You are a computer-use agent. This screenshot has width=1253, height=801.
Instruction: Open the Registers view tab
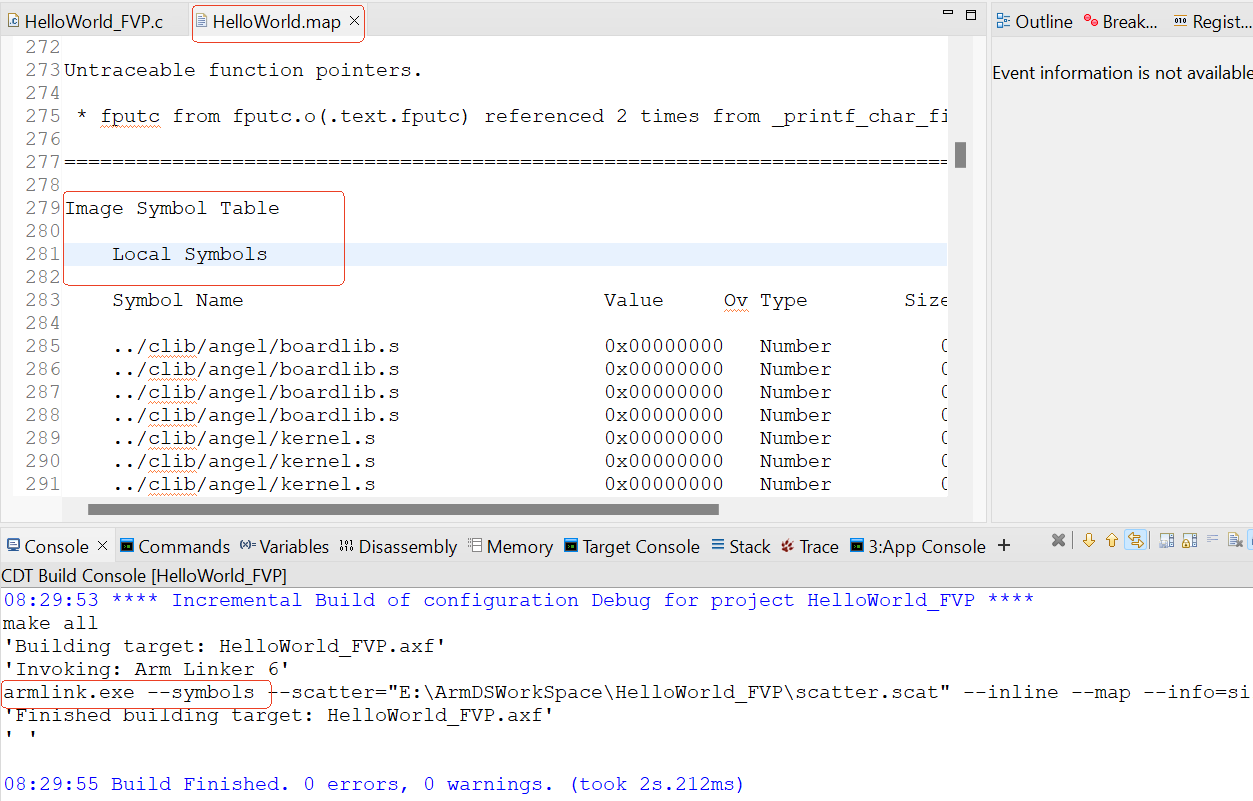click(x=1210, y=21)
